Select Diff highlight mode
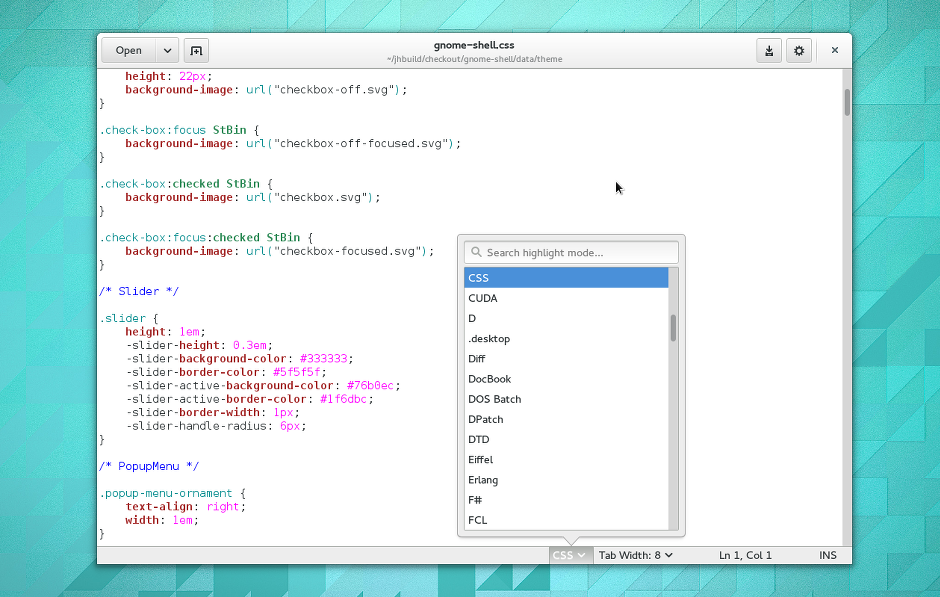The width and height of the screenshot is (940, 597). point(566,358)
